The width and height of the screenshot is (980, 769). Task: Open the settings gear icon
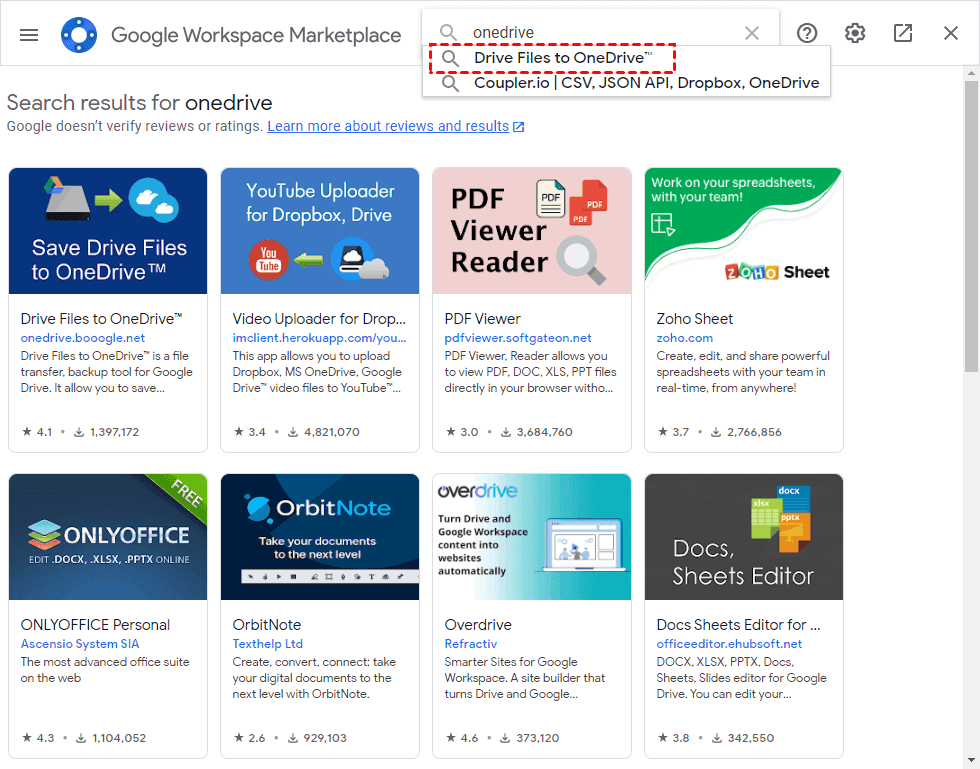click(855, 33)
